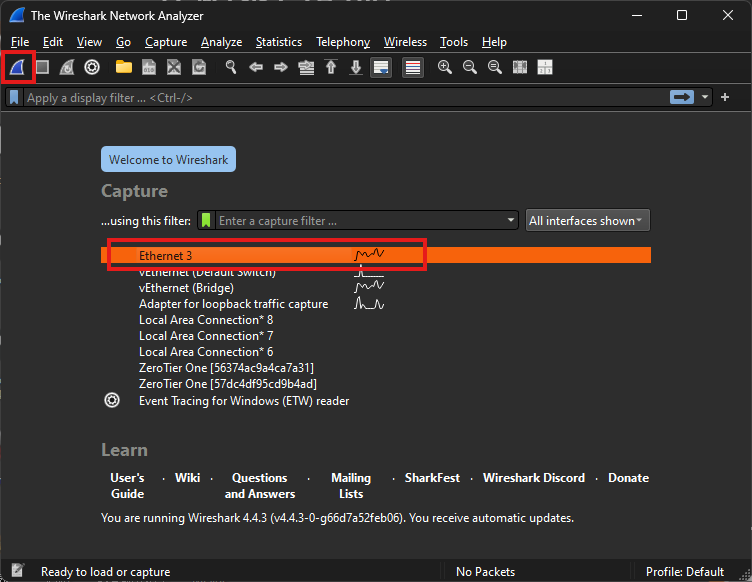Open the Questions and Answers link
Image resolution: width=752 pixels, height=582 pixels.
259,486
